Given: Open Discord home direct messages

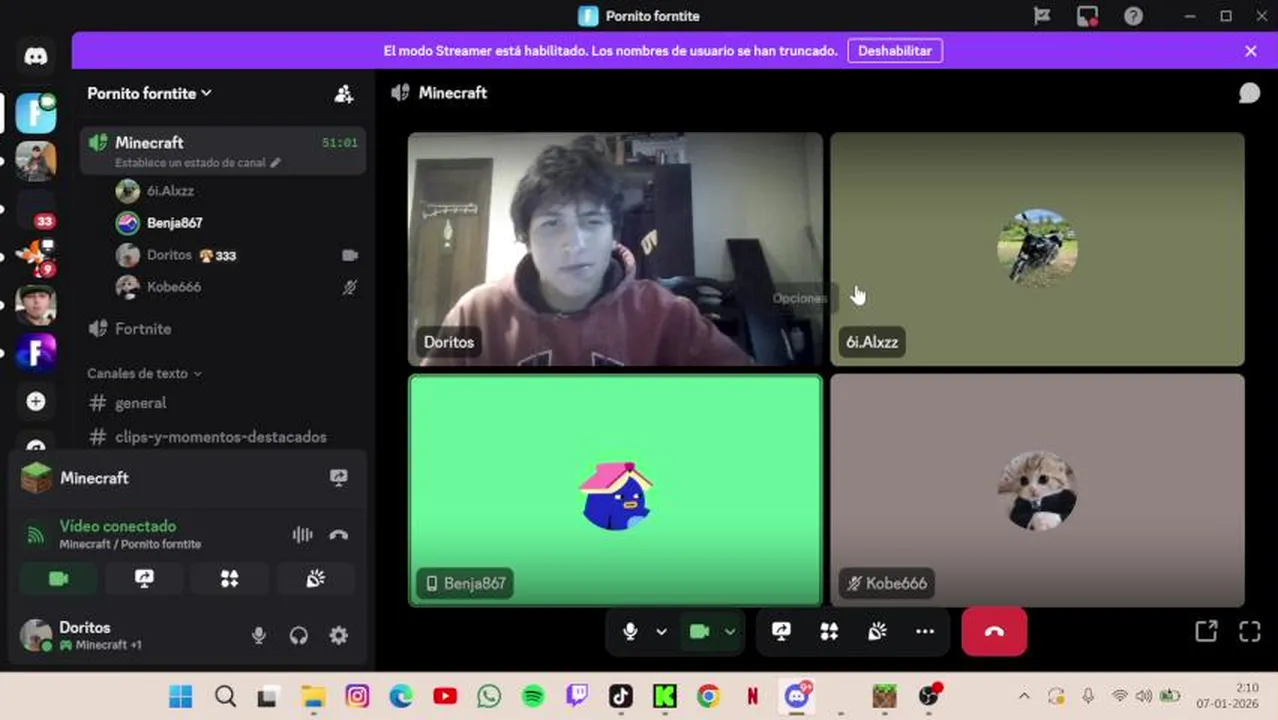Looking at the screenshot, I should click(36, 56).
